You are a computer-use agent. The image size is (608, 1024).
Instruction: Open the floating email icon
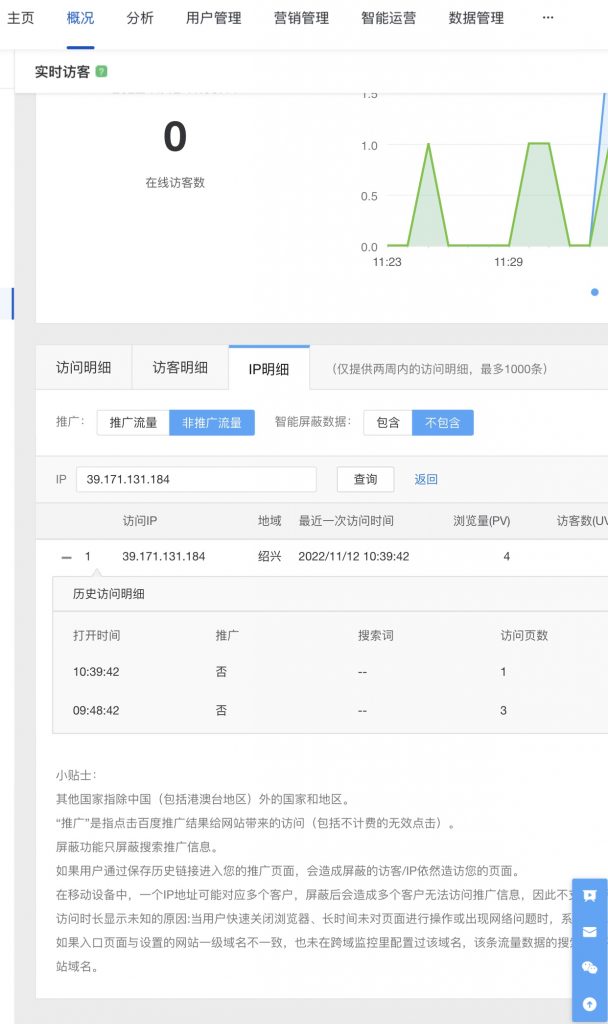click(x=590, y=932)
